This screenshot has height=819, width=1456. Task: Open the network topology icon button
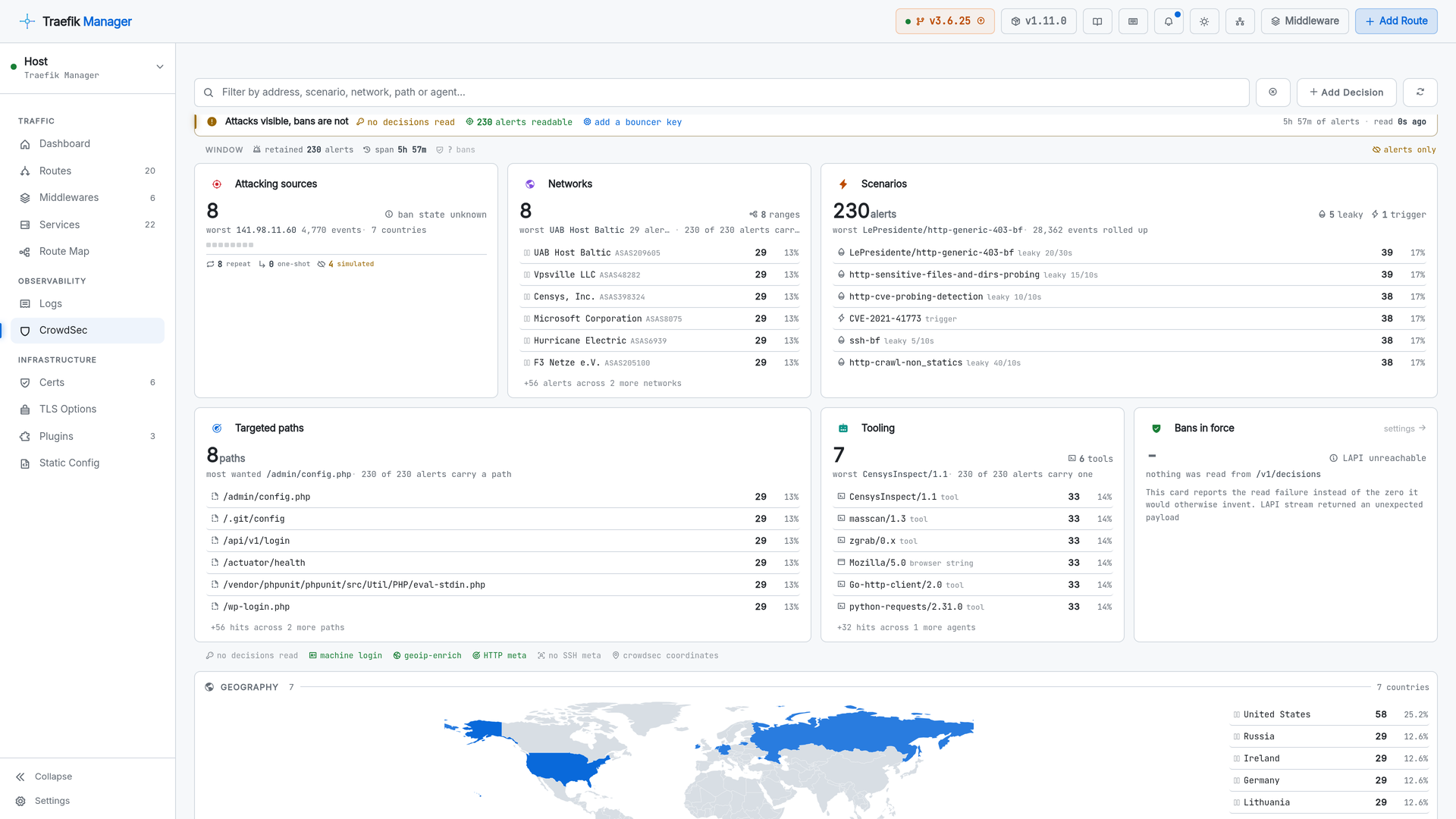tap(1240, 21)
